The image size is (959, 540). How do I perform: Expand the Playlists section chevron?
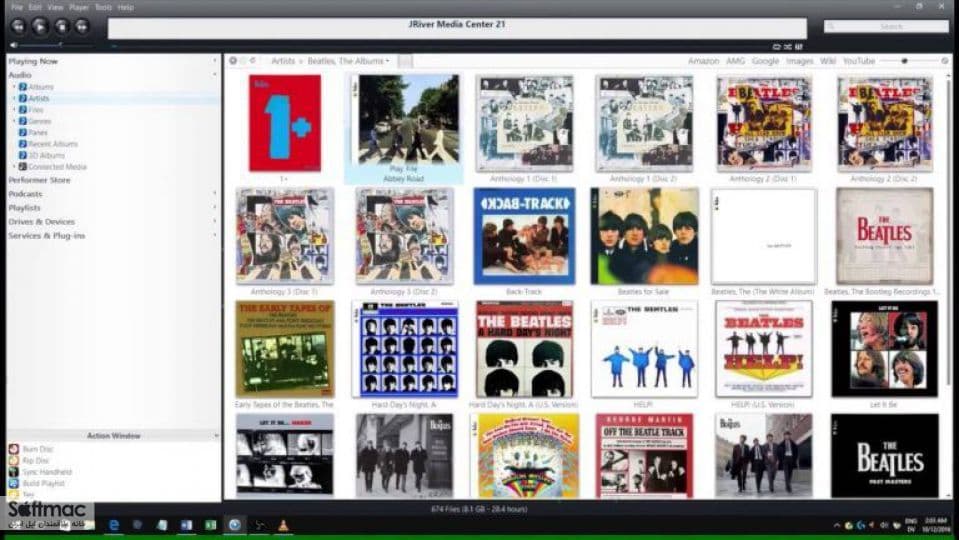(x=215, y=207)
